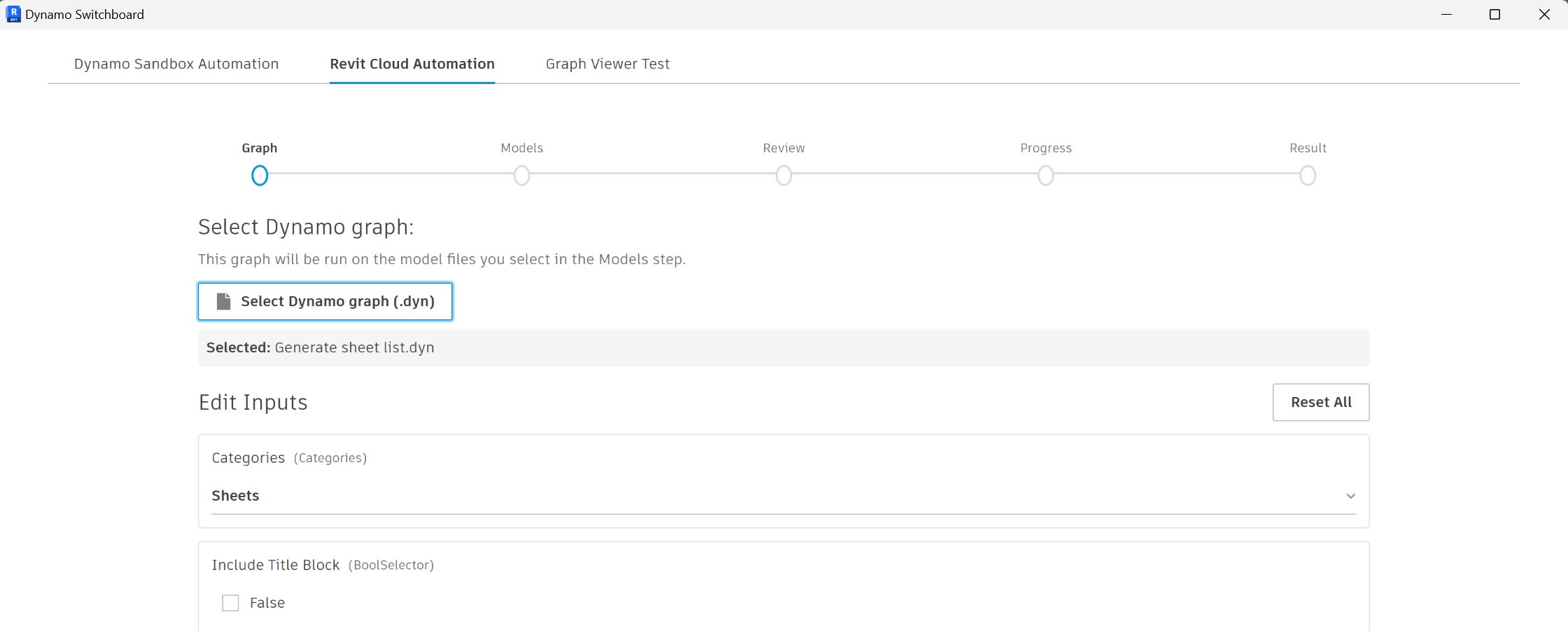The height and width of the screenshot is (631, 1568).
Task: Click Select Dynamo graph (.dyn) button
Action: (x=325, y=301)
